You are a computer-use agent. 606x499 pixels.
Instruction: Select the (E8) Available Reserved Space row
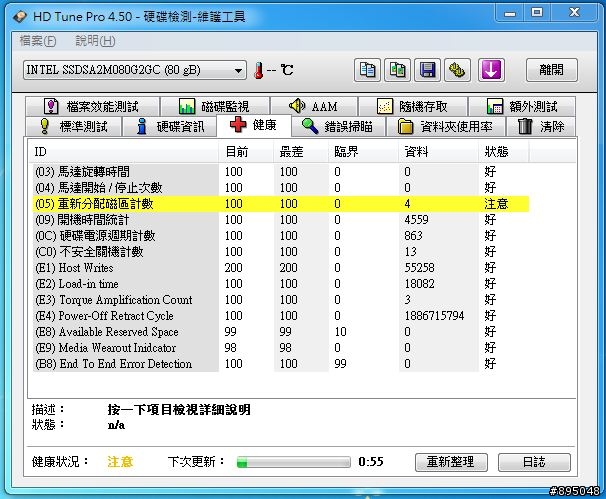point(281,332)
